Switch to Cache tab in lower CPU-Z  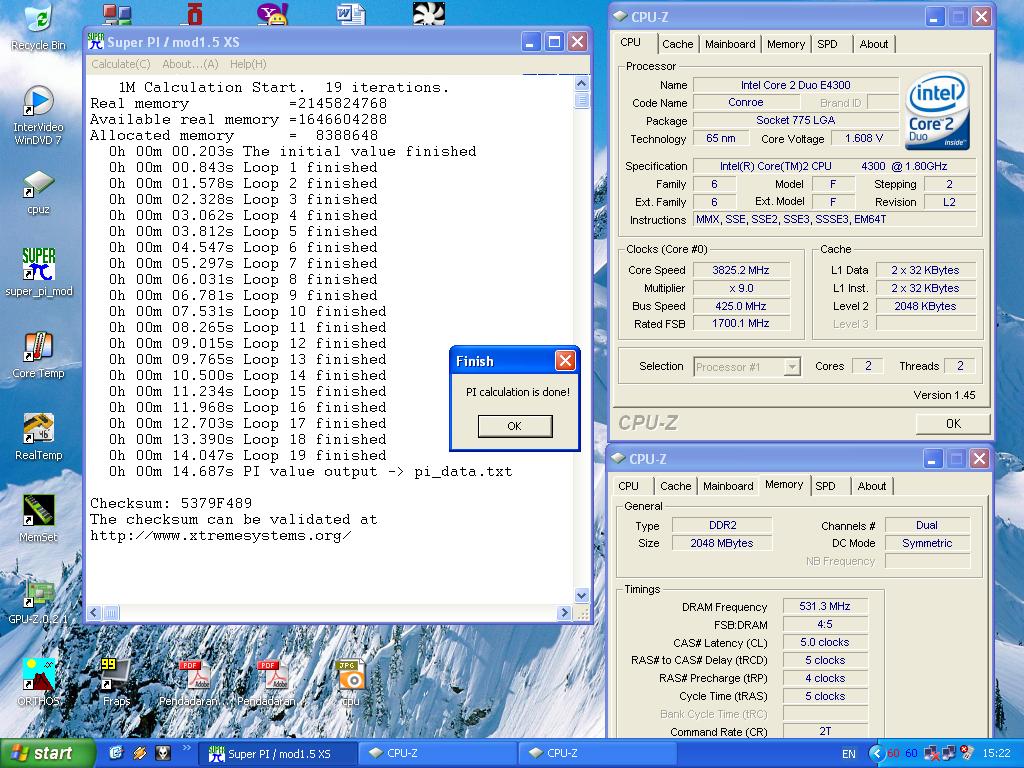click(x=675, y=487)
